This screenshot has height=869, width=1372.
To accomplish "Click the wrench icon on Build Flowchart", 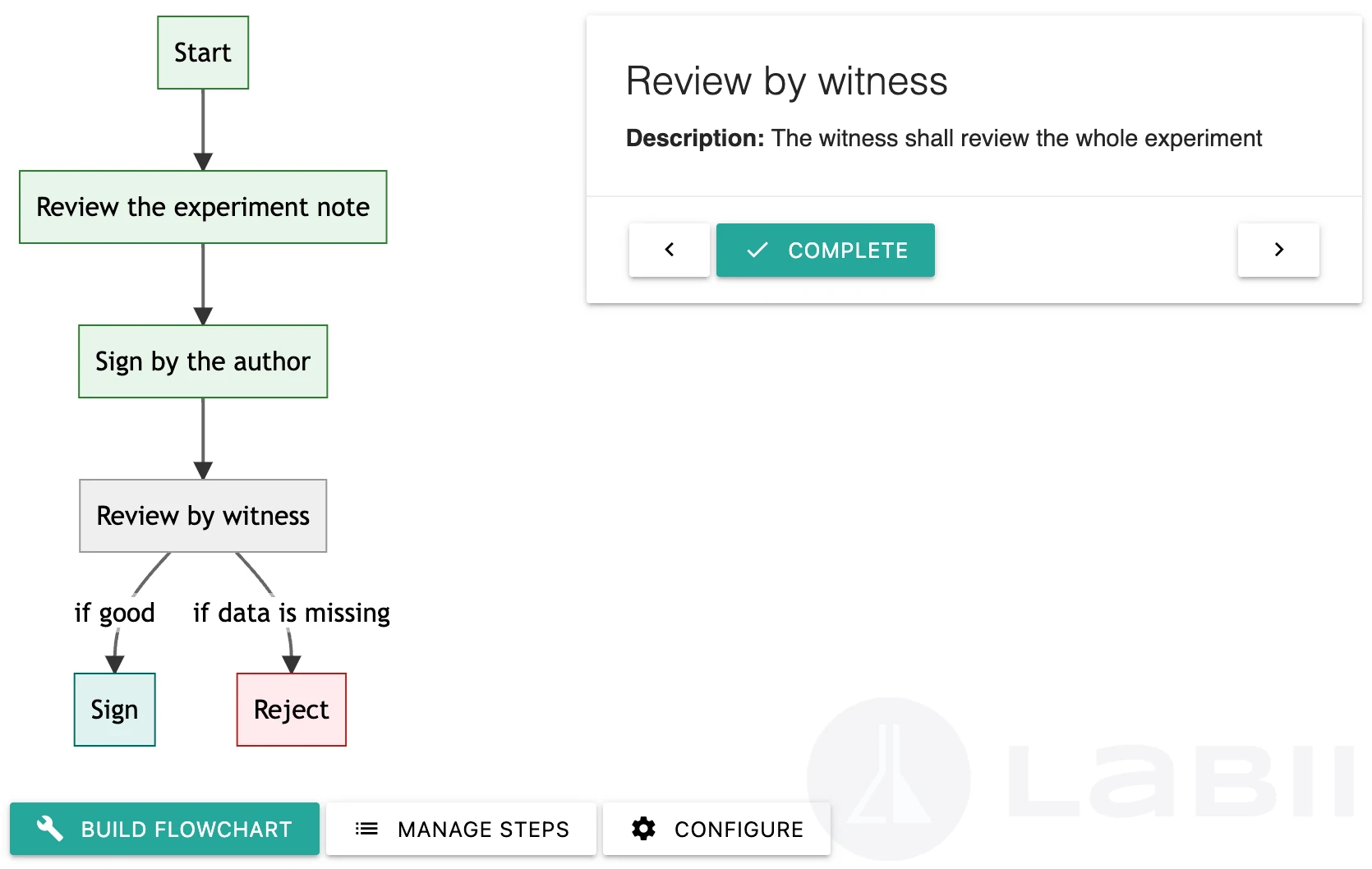I will [x=49, y=829].
